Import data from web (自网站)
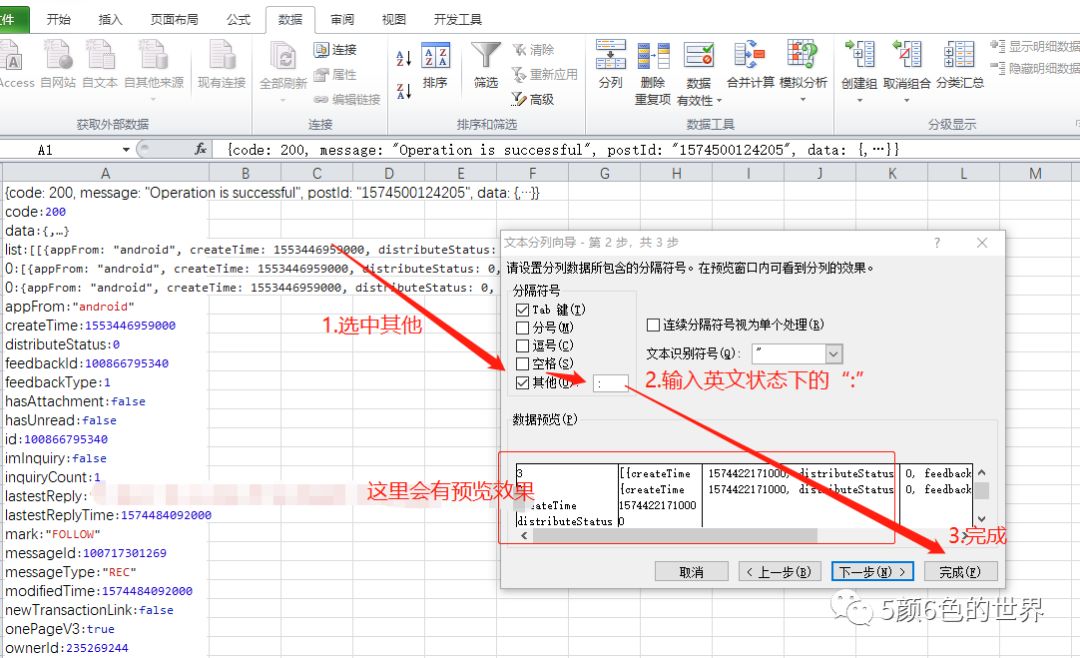This screenshot has width=1080, height=658. (58, 66)
